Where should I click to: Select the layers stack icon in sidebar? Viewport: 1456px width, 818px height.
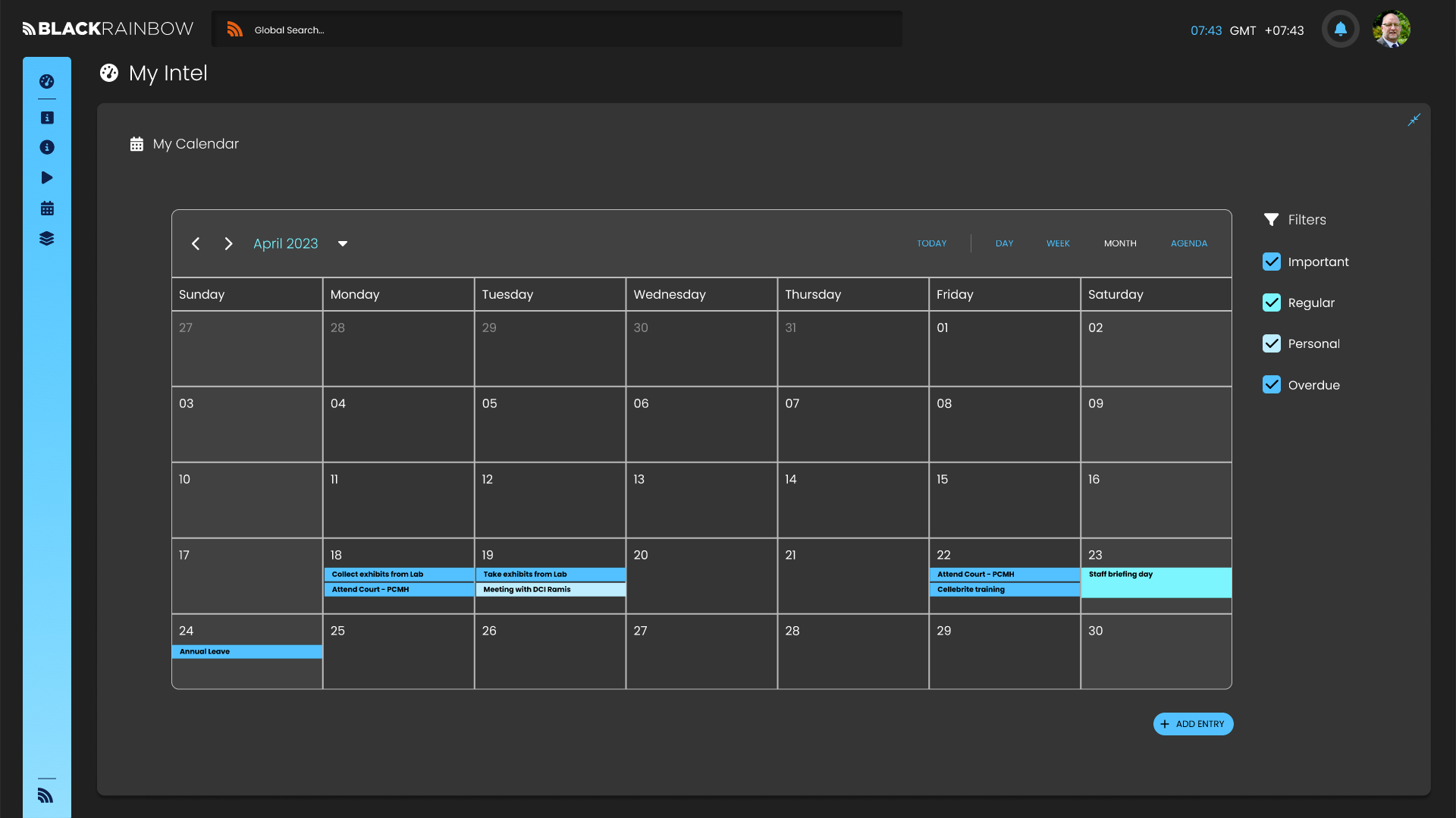pyautogui.click(x=47, y=238)
